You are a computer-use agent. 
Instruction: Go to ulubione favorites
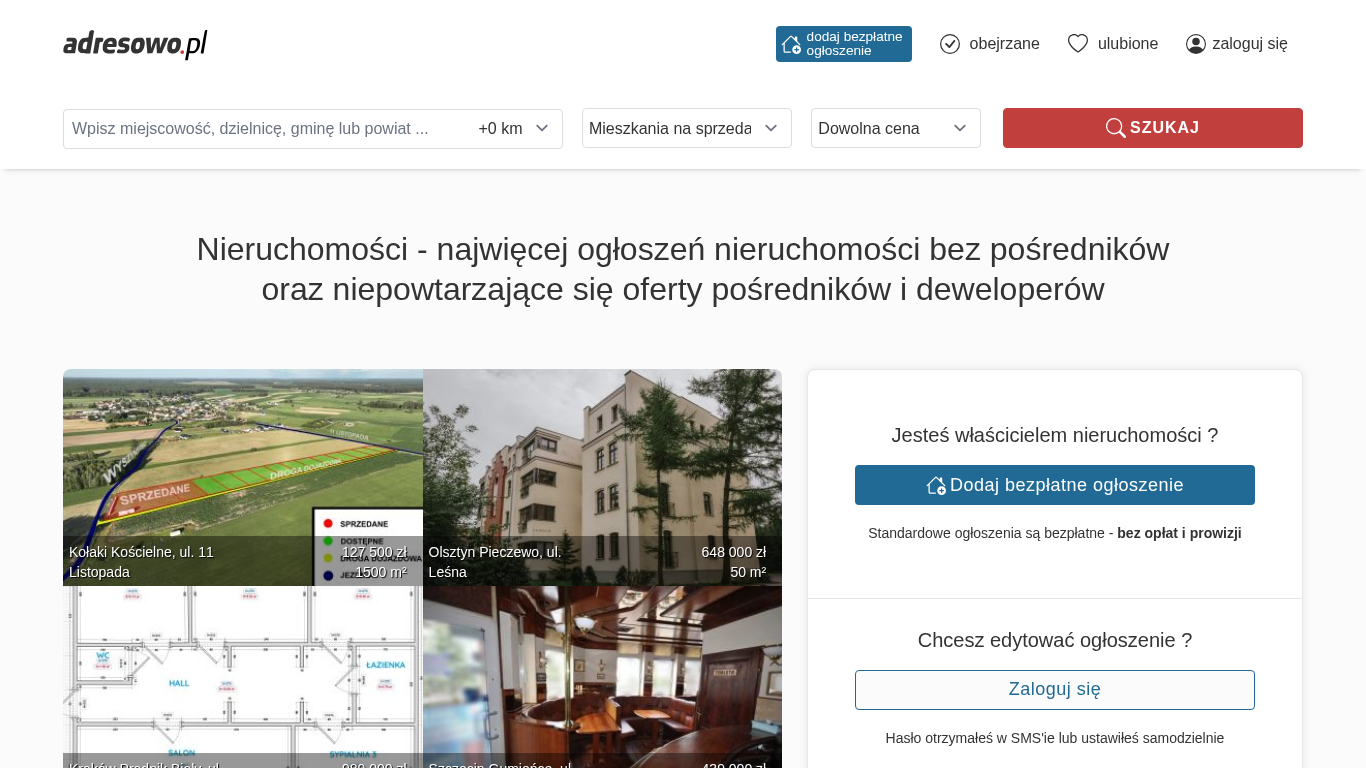[1127, 44]
